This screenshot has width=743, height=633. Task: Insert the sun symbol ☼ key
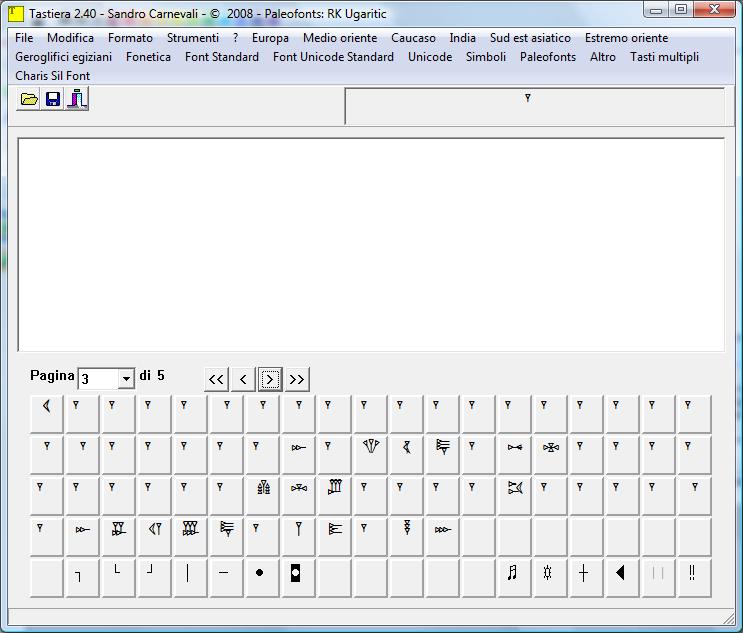[x=551, y=578]
